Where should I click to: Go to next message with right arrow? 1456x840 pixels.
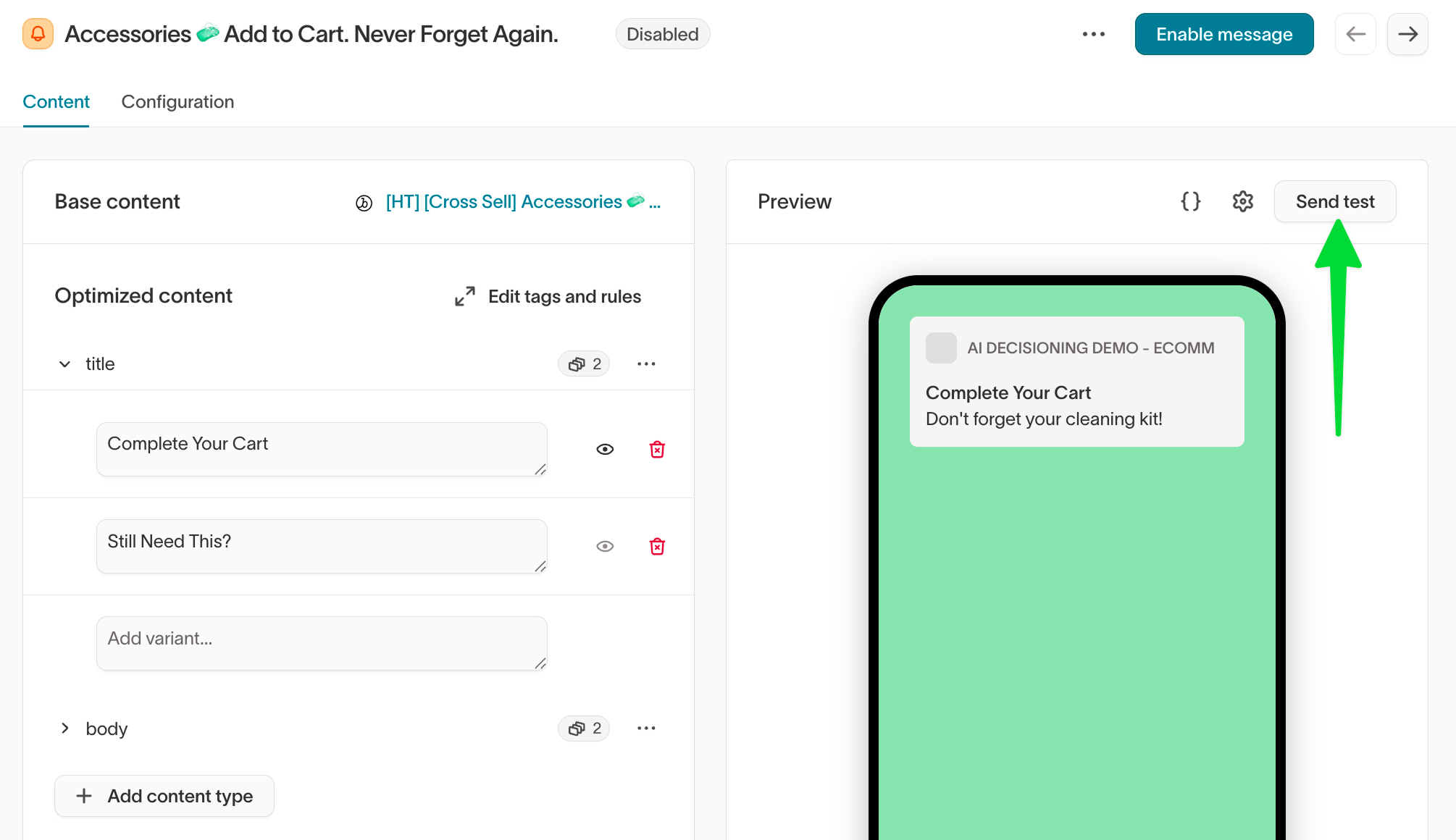coord(1407,34)
